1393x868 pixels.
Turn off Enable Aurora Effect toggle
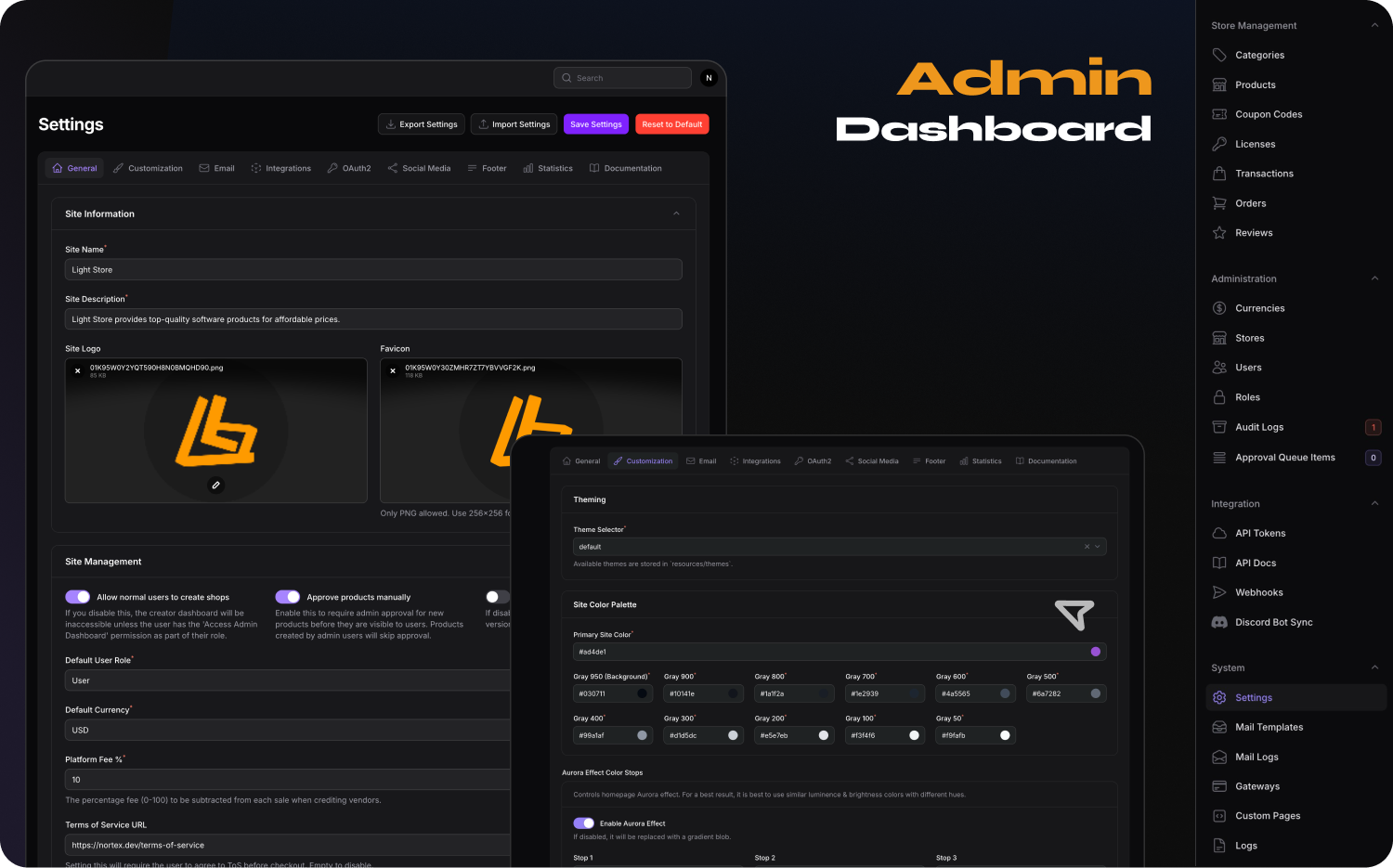583,823
